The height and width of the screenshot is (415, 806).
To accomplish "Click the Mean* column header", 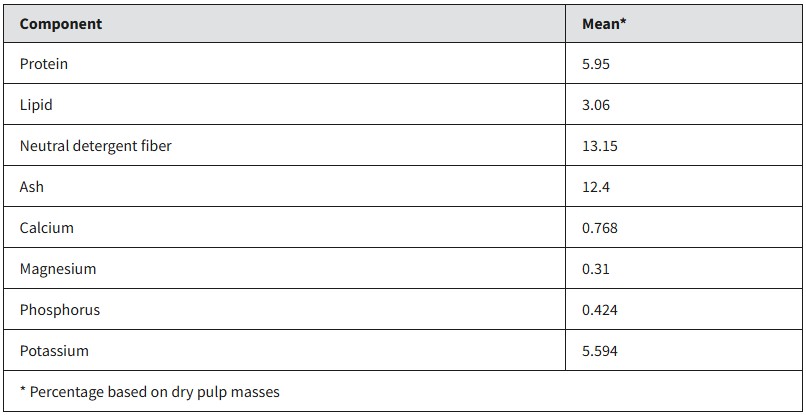I will coord(604,23).
